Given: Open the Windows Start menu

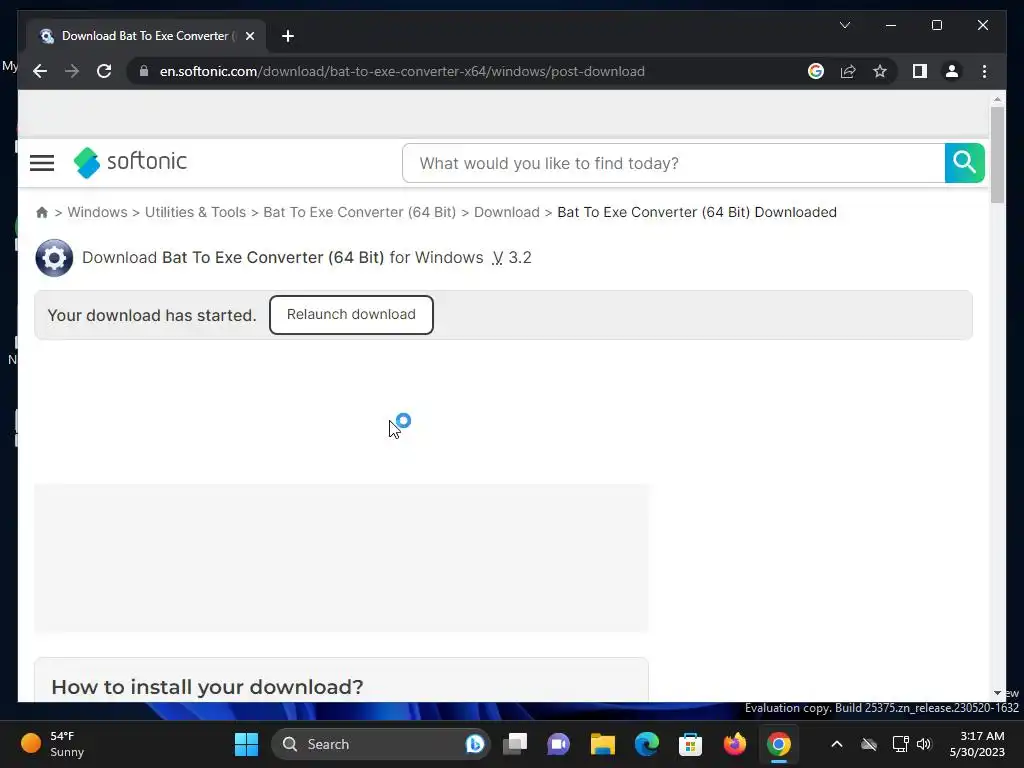Looking at the screenshot, I should click(x=246, y=744).
